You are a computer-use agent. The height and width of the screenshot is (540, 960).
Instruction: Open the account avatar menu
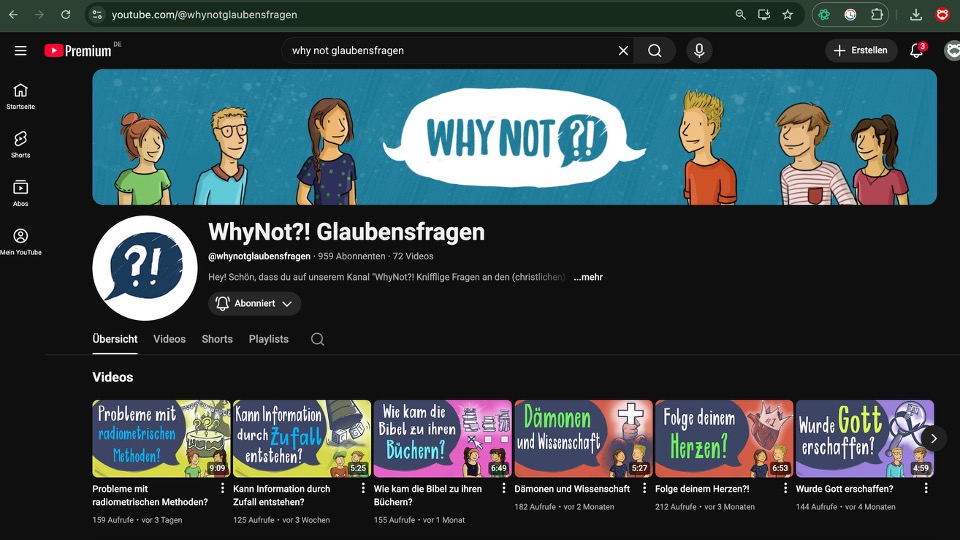(x=952, y=51)
